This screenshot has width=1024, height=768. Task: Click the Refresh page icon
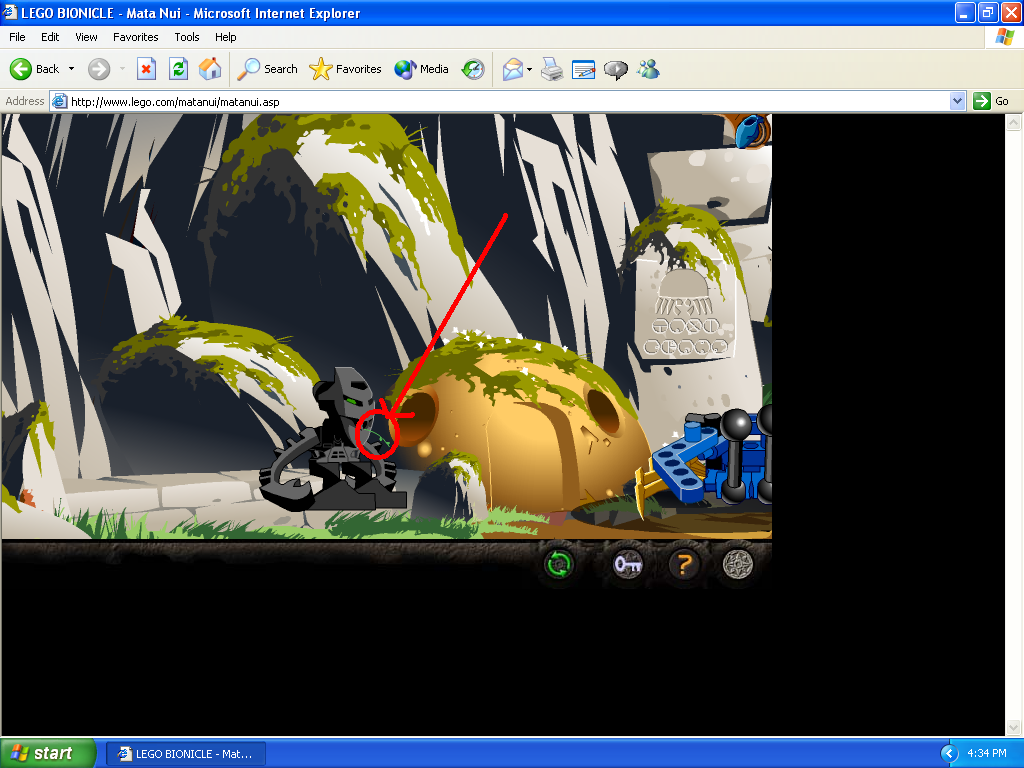pos(178,69)
